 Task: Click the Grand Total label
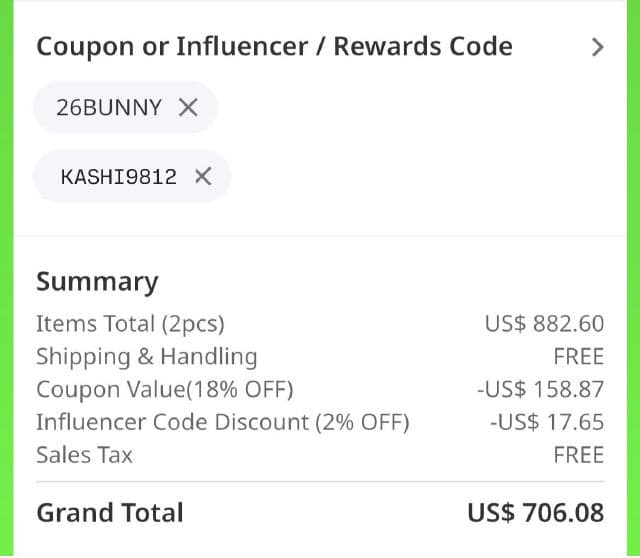click(110, 513)
